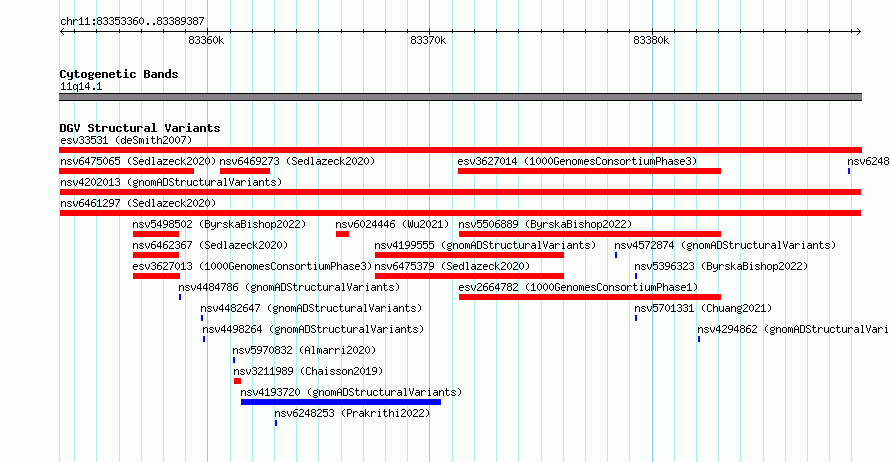
Task: Click the DGV Structural Variants track title
Action: (140, 128)
